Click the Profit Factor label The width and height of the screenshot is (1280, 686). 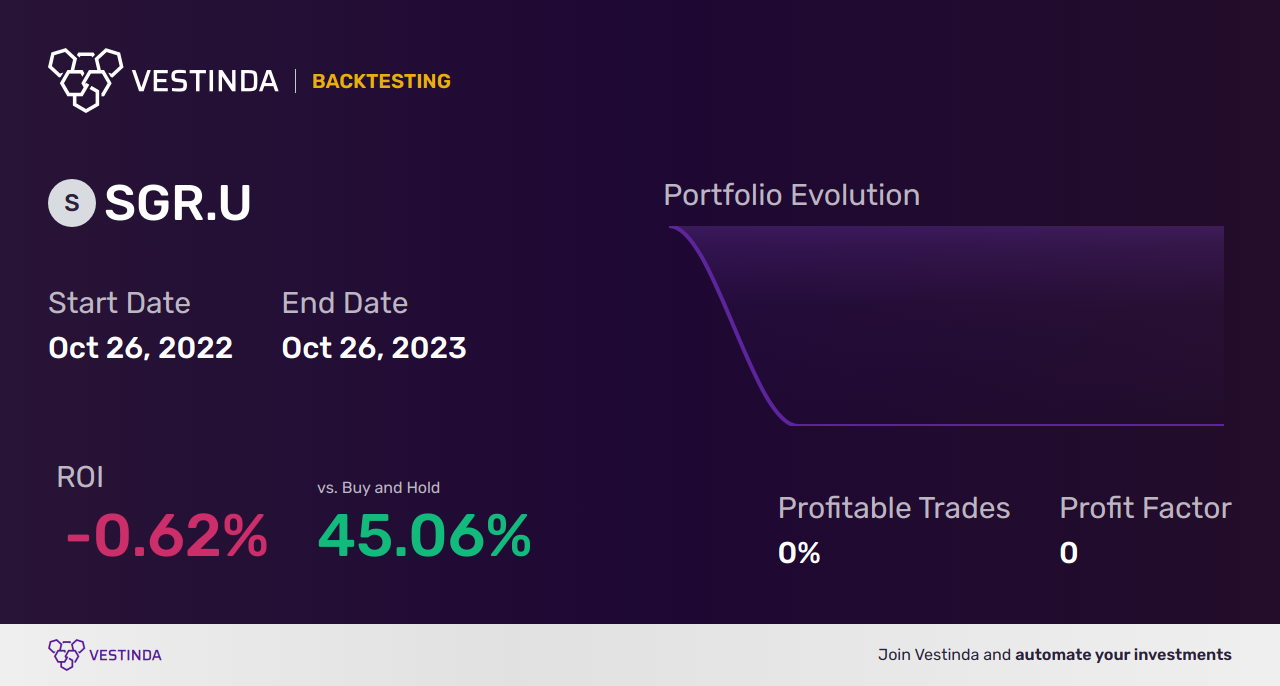tap(1146, 508)
